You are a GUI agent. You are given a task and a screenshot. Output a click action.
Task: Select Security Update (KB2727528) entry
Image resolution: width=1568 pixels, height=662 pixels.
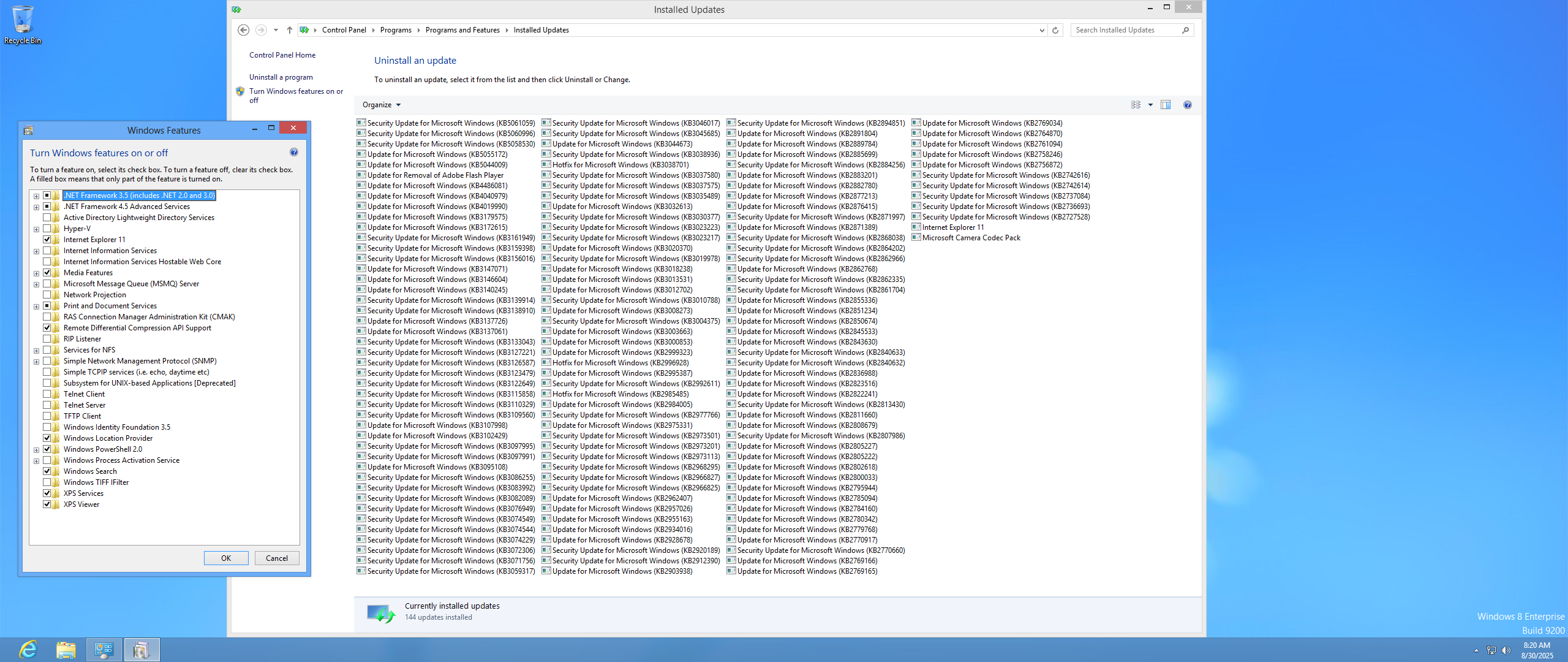[1001, 216]
